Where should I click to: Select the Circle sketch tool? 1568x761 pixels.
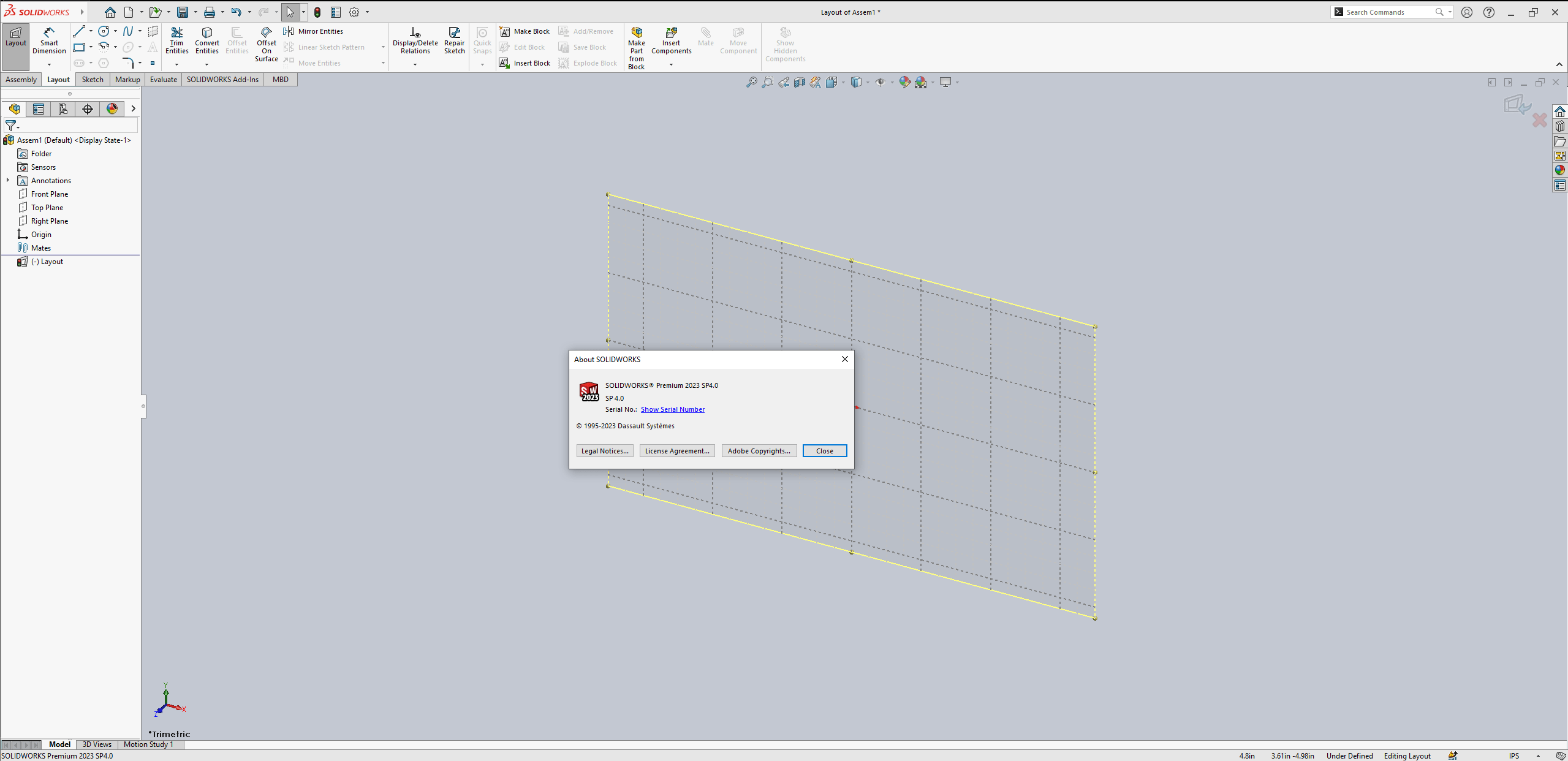click(x=104, y=31)
